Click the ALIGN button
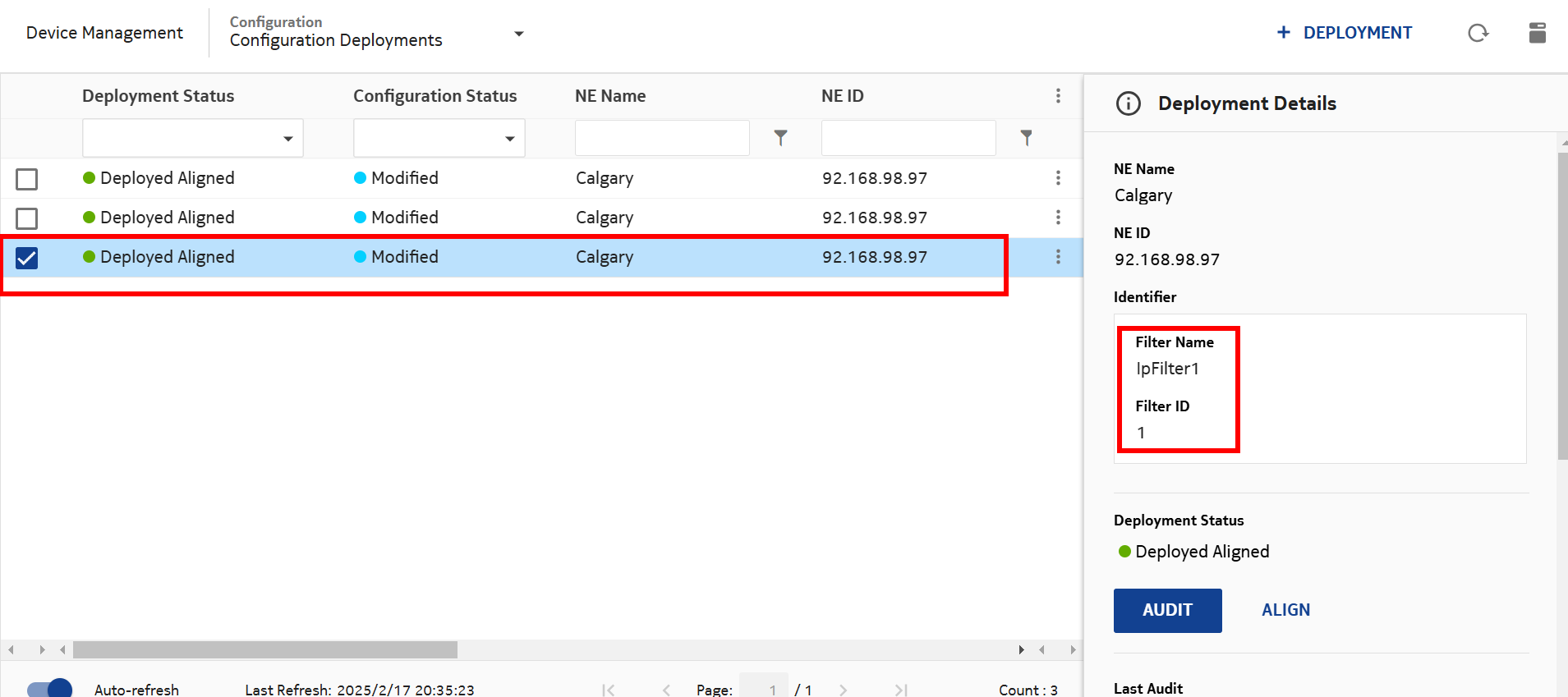The height and width of the screenshot is (697, 1568). [x=1285, y=610]
